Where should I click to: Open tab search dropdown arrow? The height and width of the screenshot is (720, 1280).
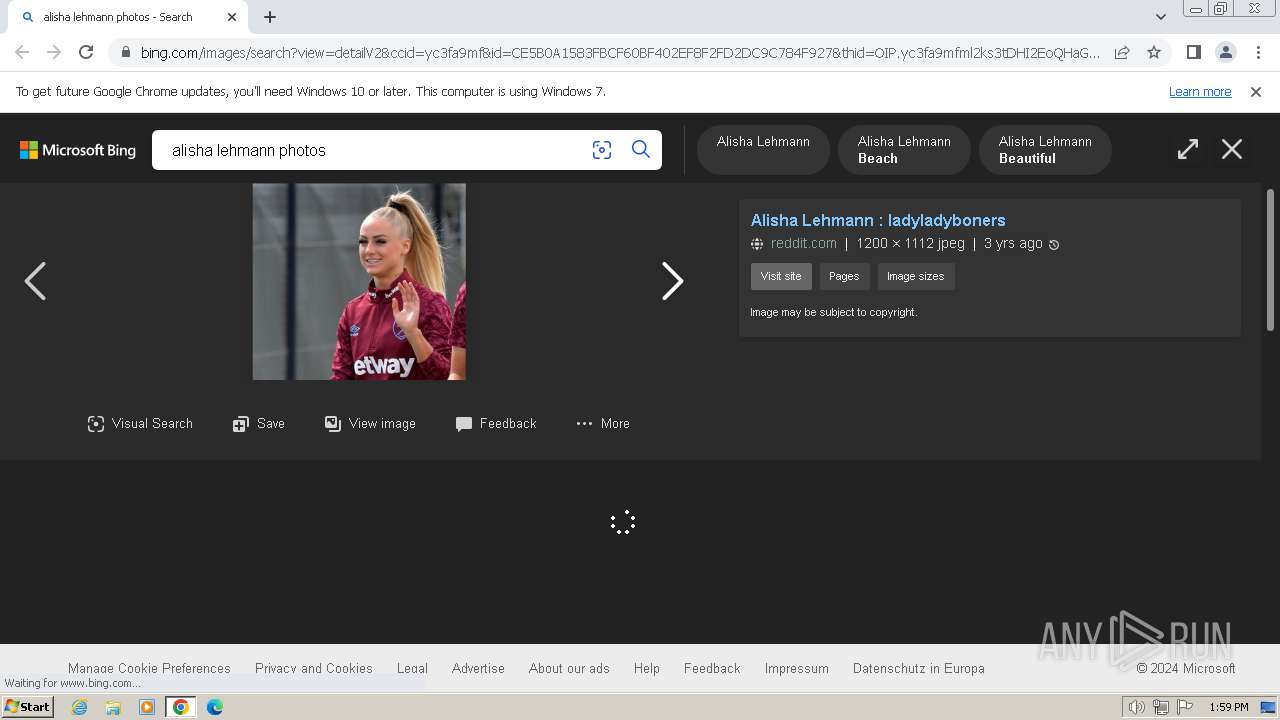1160,17
